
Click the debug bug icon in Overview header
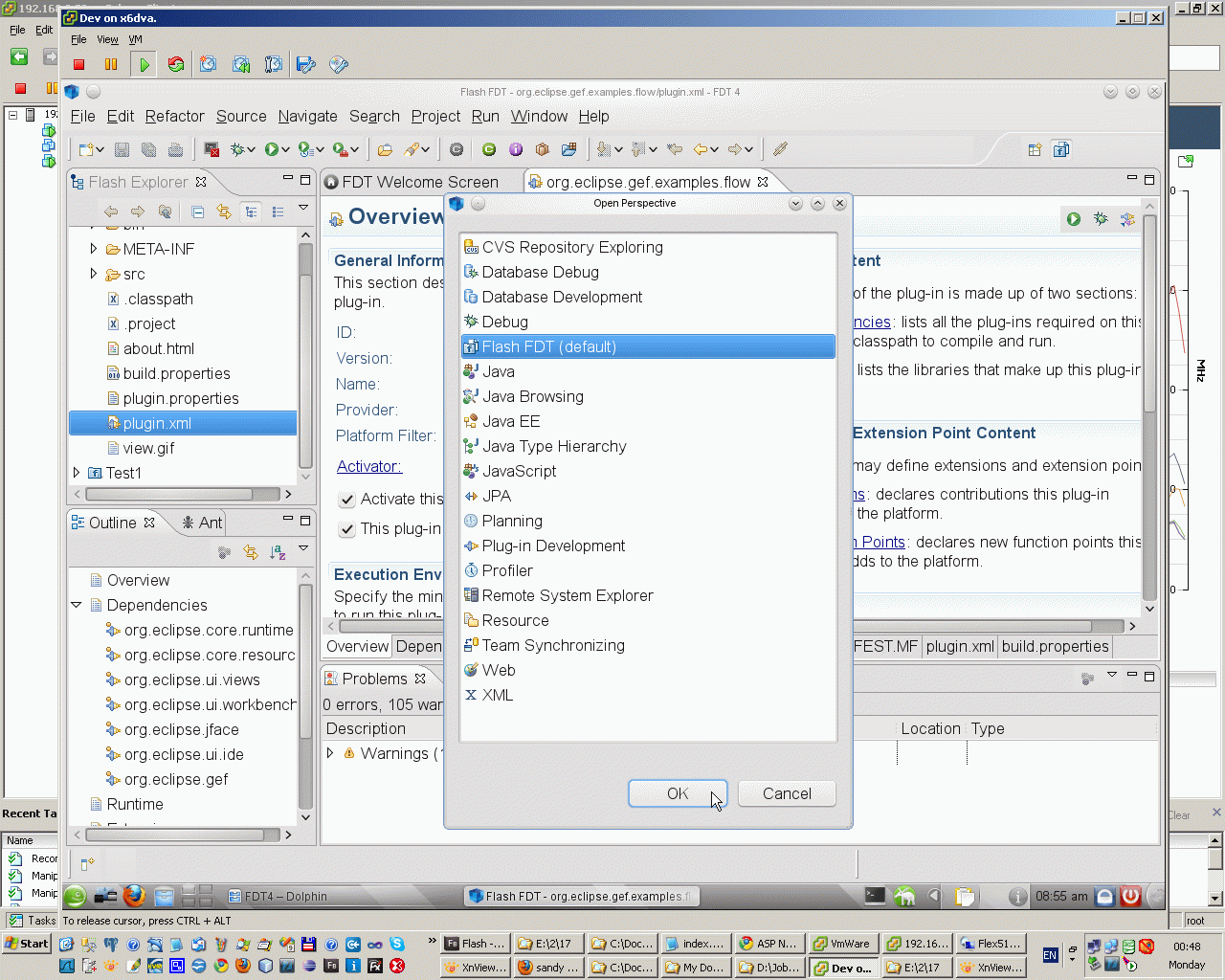pos(1101,219)
